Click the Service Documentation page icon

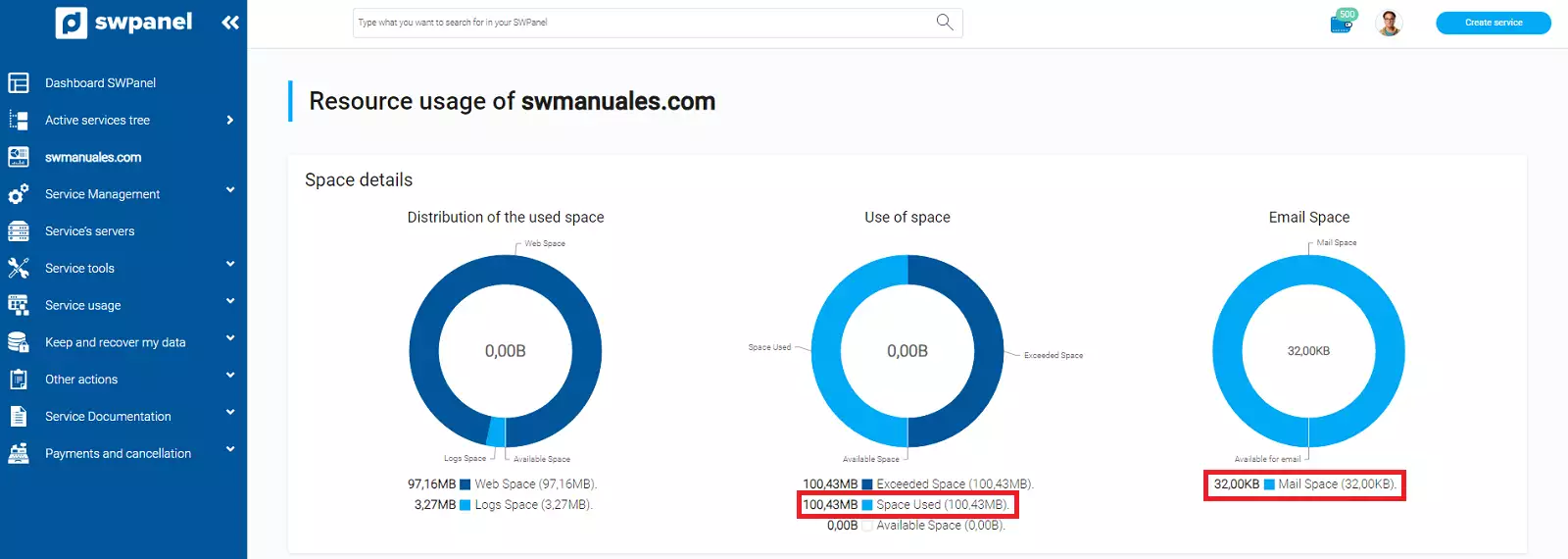19,416
